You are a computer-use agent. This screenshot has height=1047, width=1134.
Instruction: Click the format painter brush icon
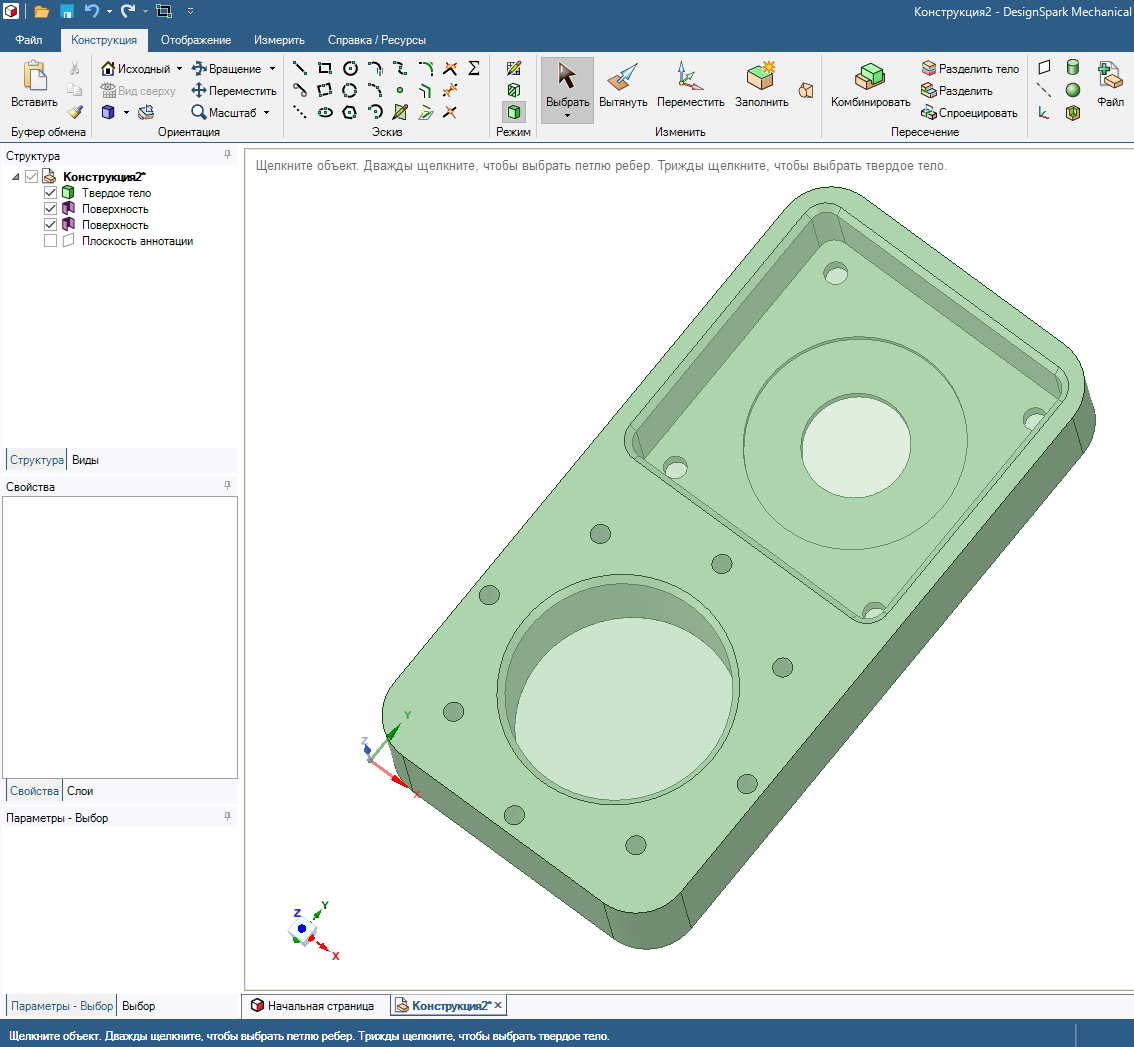pyautogui.click(x=74, y=112)
